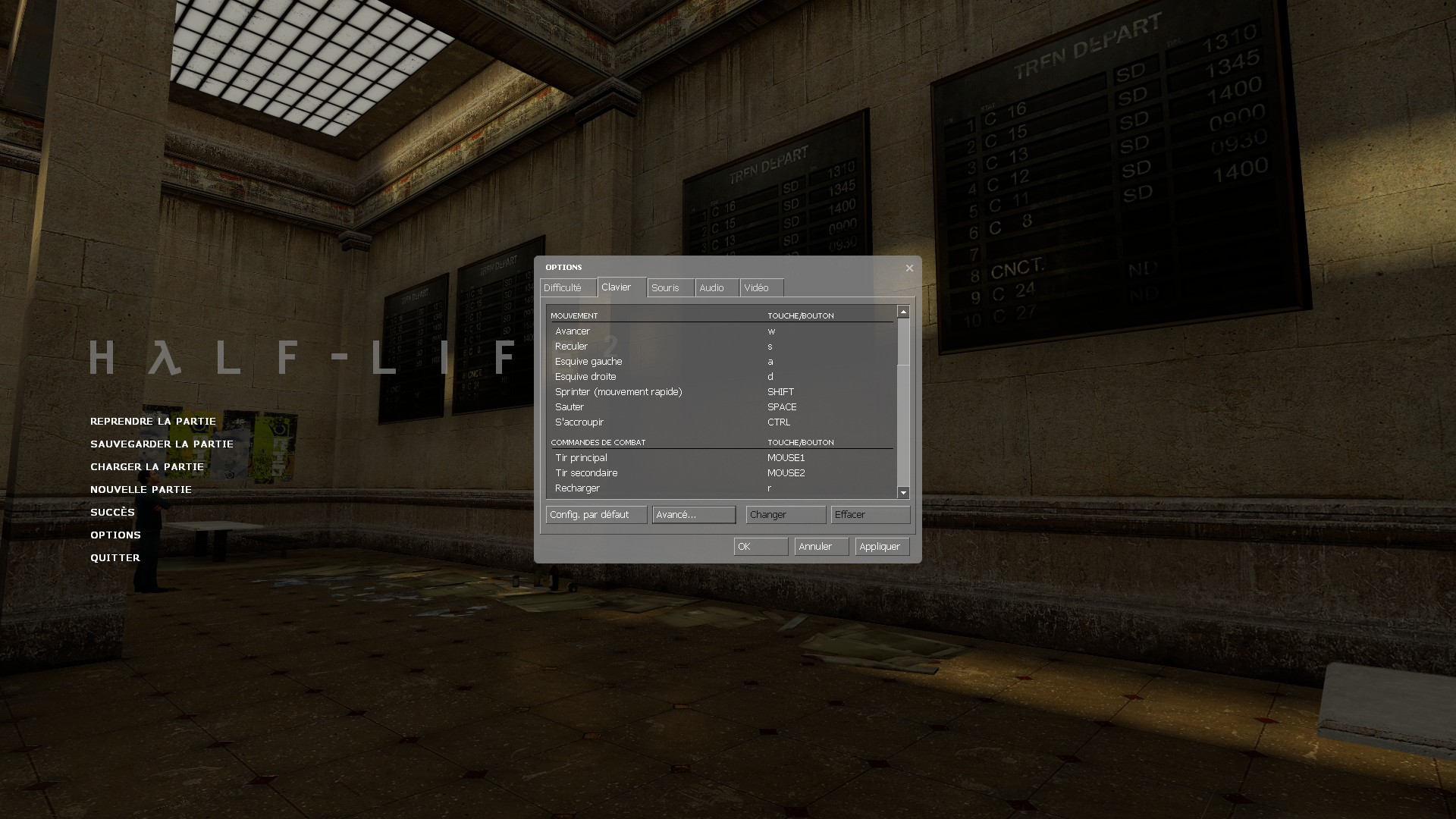Screen dimensions: 1456x819
Task: Click the Appliquer button
Action: (x=882, y=547)
